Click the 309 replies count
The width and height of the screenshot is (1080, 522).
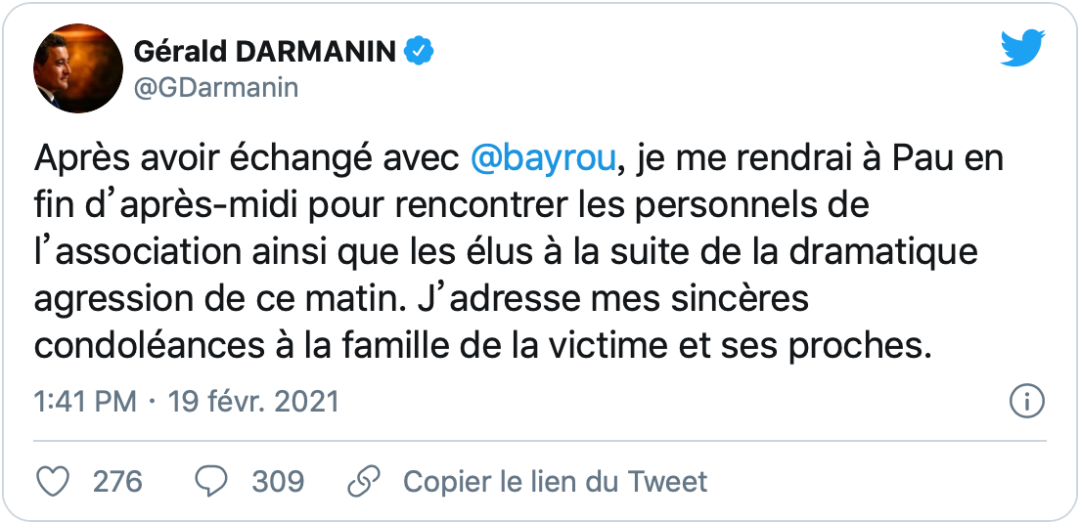[x=277, y=481]
